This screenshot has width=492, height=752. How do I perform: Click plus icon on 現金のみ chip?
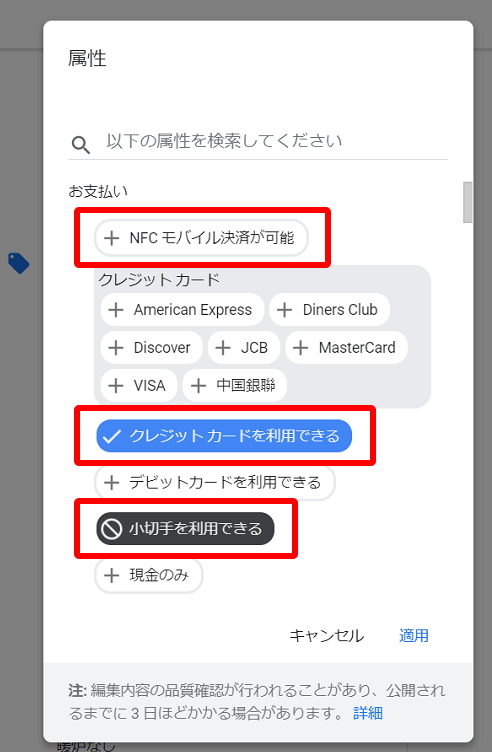click(112, 575)
